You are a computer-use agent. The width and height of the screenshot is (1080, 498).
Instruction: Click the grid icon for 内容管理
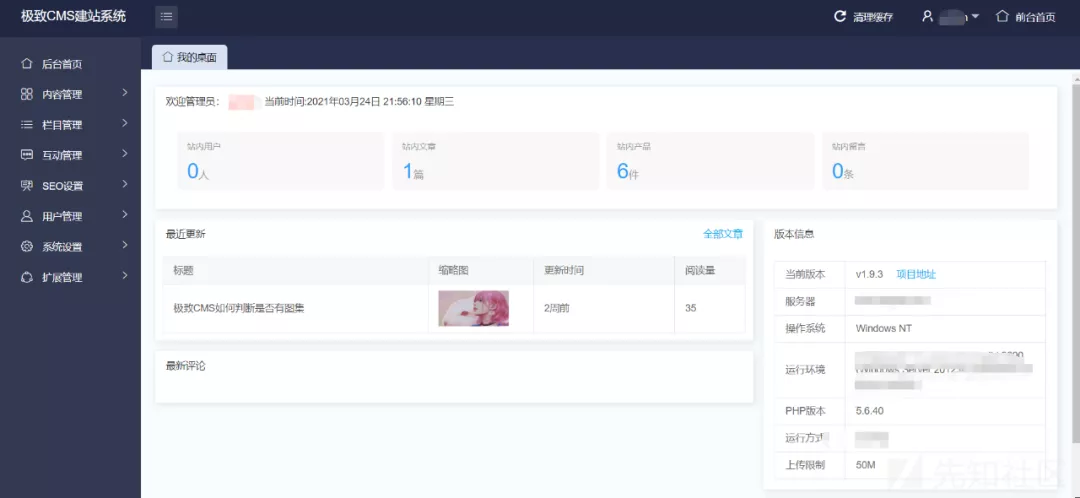coord(27,94)
